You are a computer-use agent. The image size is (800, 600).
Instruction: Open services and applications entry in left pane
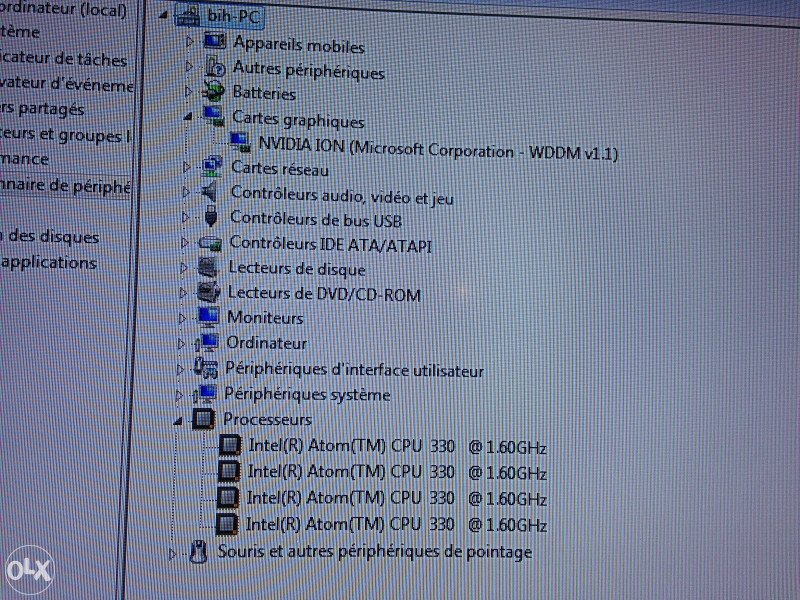(x=48, y=262)
